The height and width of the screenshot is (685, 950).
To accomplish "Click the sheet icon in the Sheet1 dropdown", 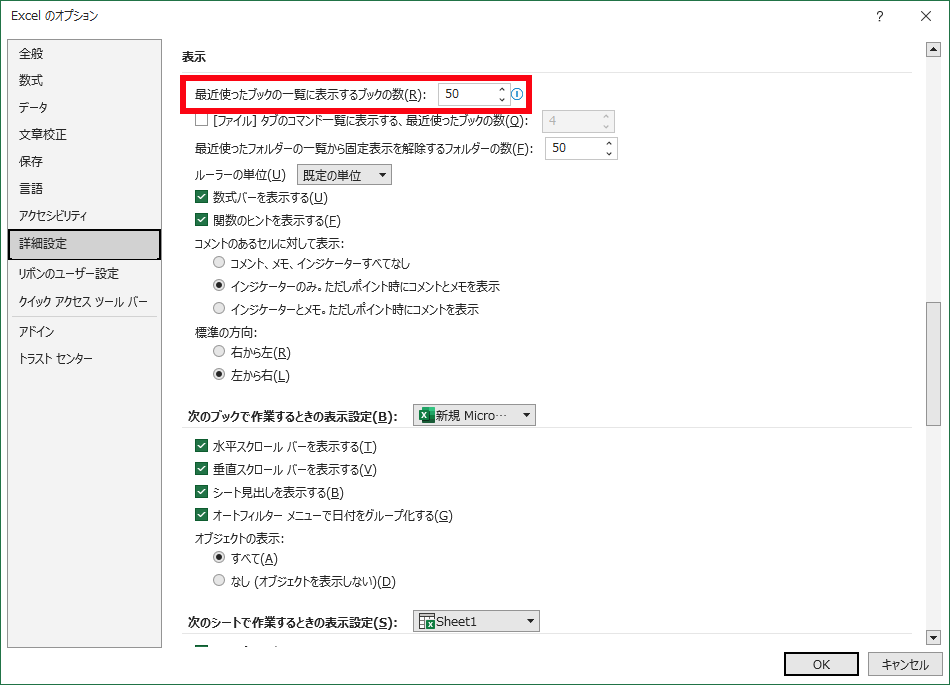I will (x=427, y=621).
